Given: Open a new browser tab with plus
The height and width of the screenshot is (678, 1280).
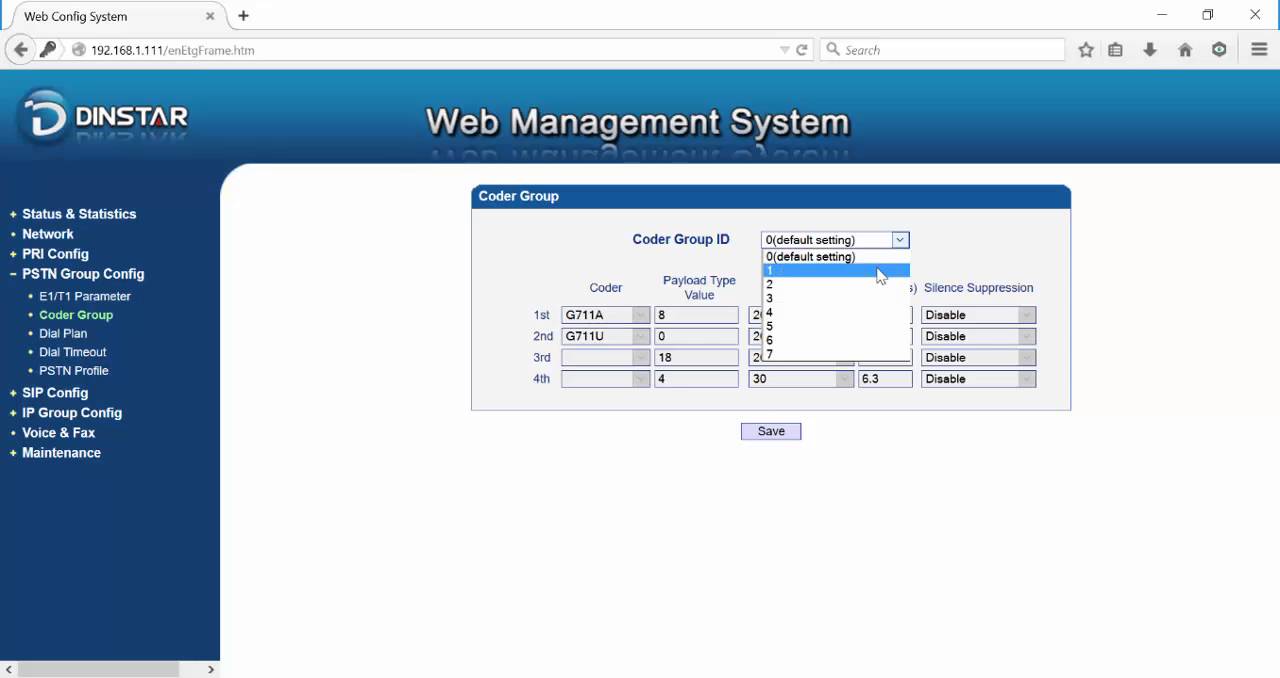Looking at the screenshot, I should (243, 16).
